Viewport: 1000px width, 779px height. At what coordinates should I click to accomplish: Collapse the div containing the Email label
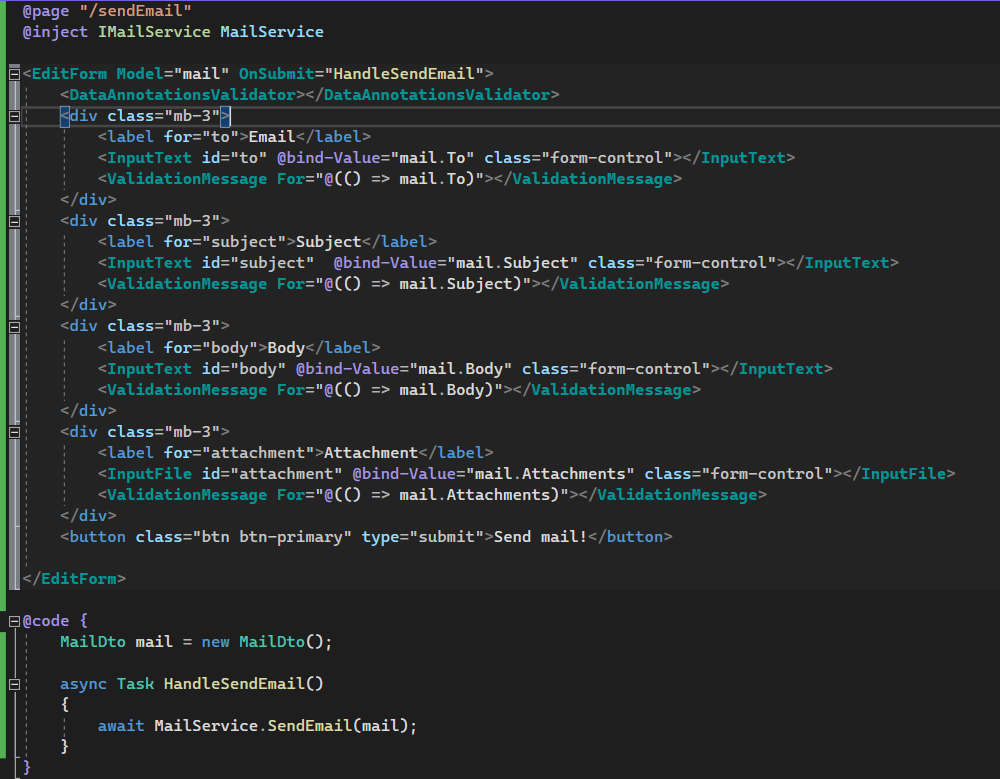[x=14, y=116]
